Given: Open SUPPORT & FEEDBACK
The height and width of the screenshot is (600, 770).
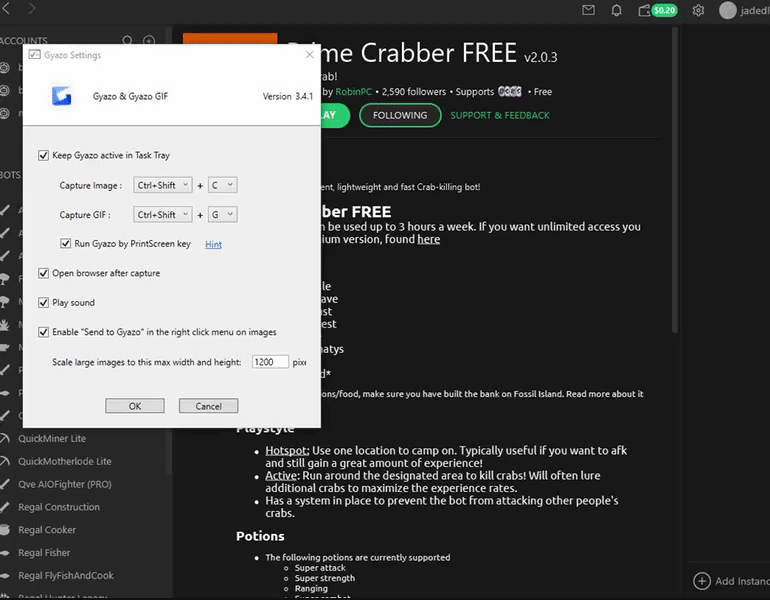Looking at the screenshot, I should pyautogui.click(x=500, y=115).
